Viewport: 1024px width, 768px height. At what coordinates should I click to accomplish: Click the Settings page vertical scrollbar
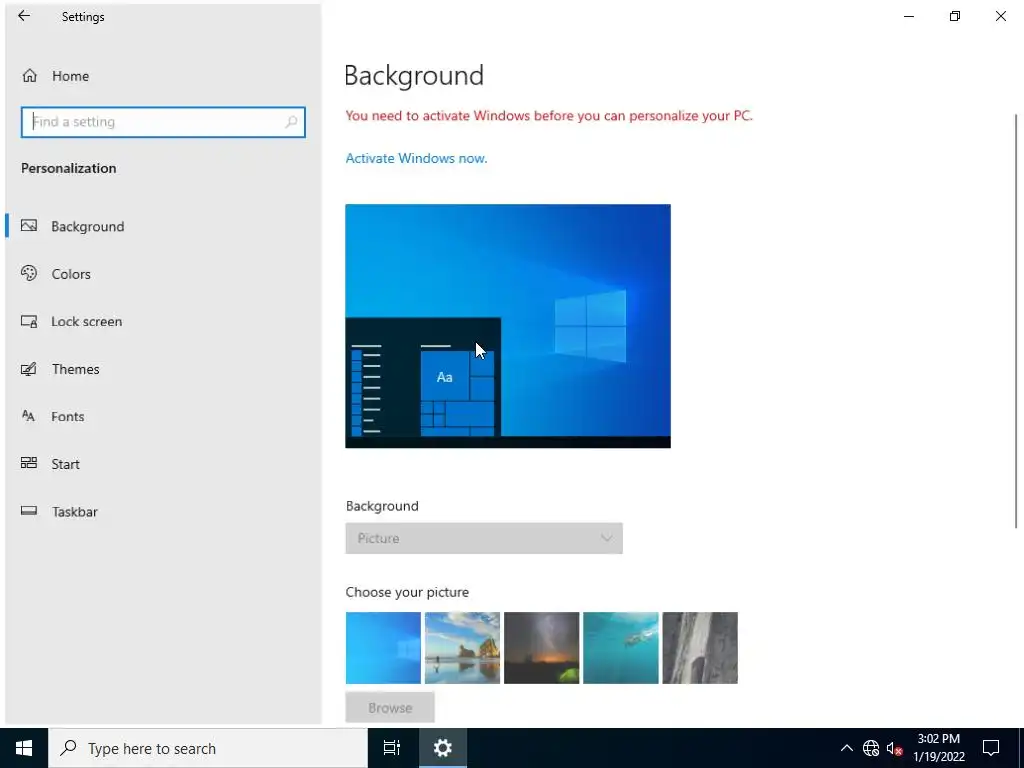pos(1016,321)
